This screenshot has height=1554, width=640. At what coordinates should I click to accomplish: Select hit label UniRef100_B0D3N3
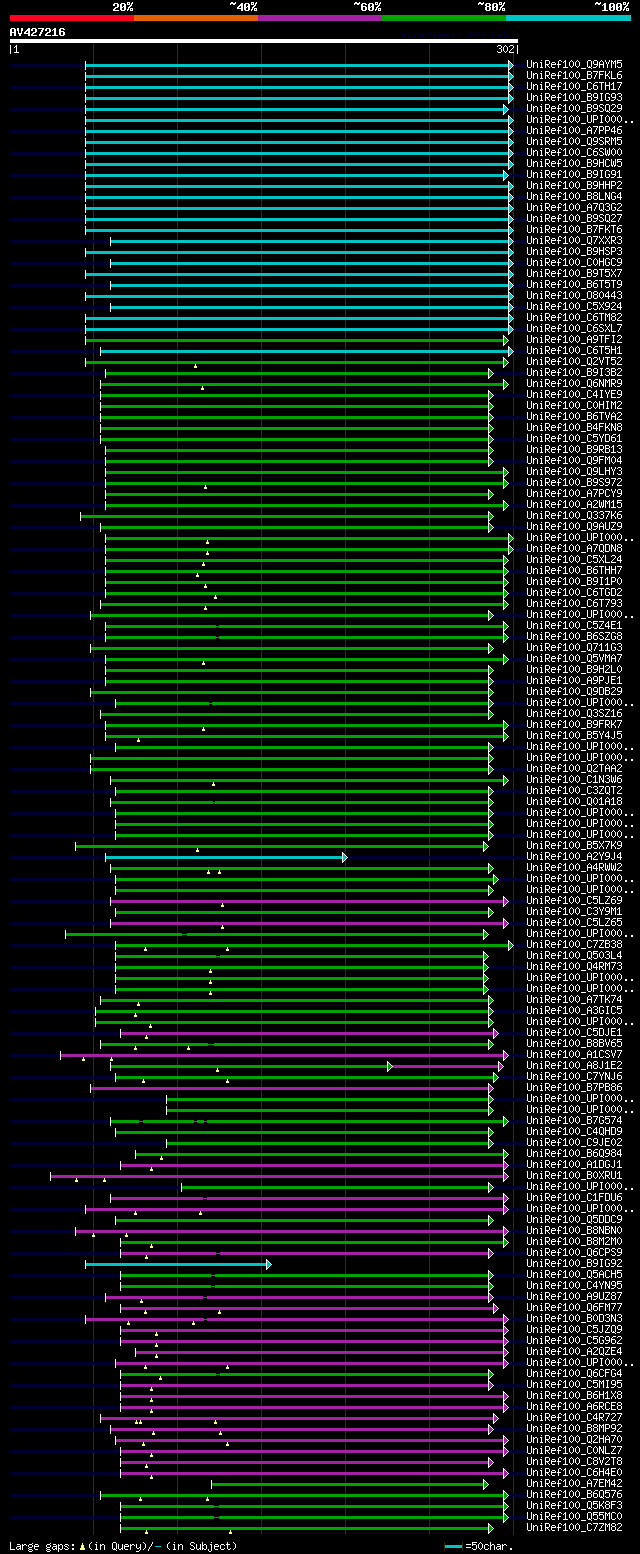coord(576,1318)
